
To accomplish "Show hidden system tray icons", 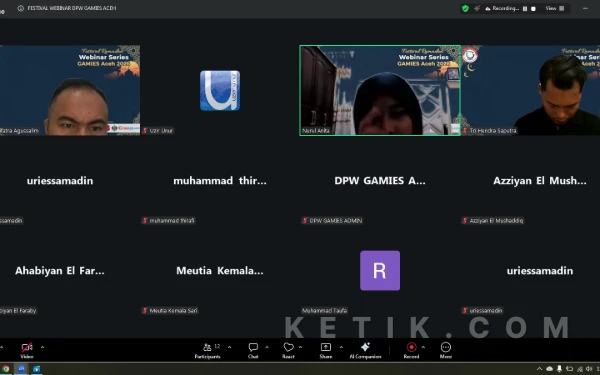I will 539,369.
